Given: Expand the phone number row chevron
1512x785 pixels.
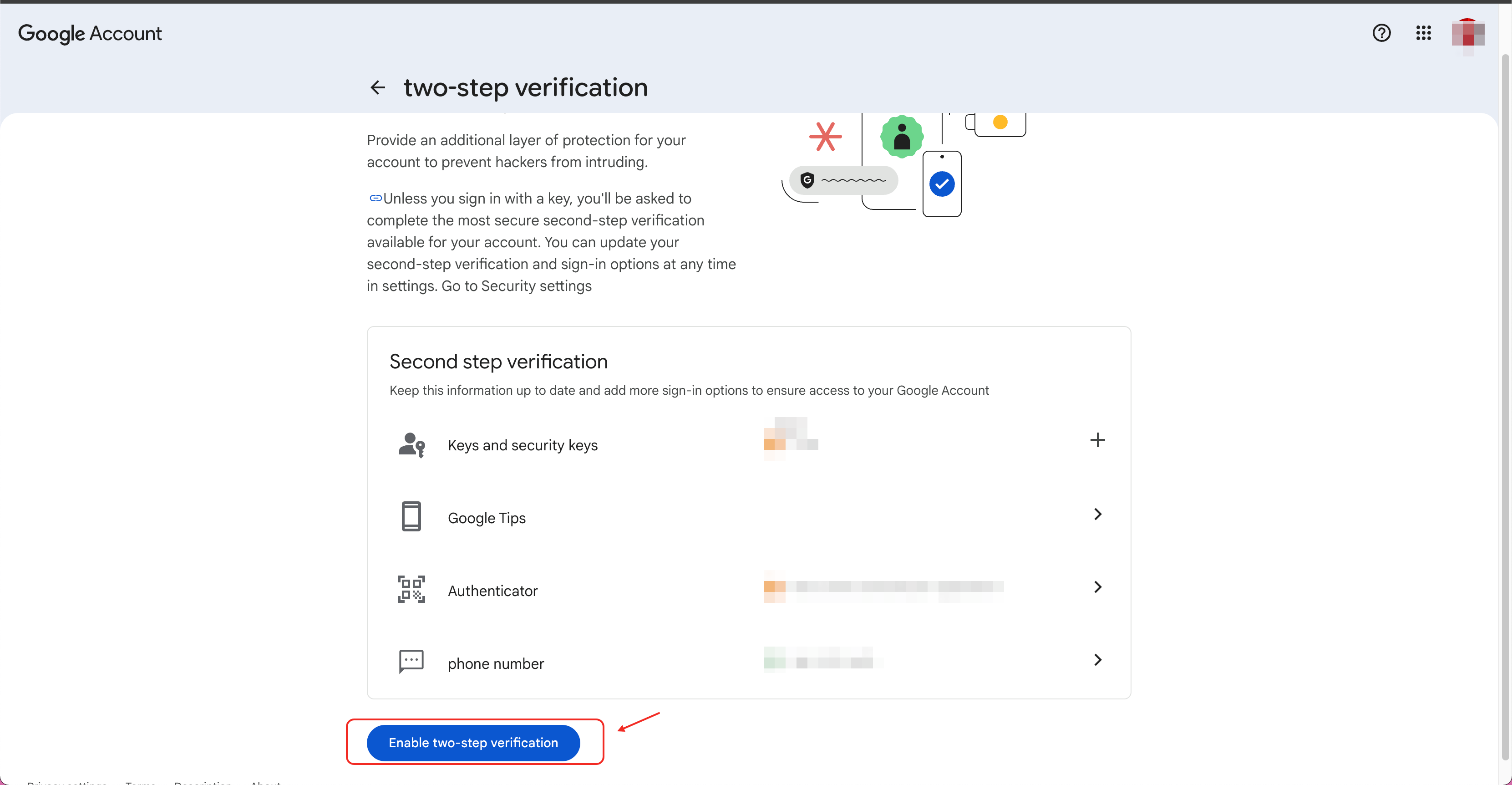Looking at the screenshot, I should pos(1098,660).
